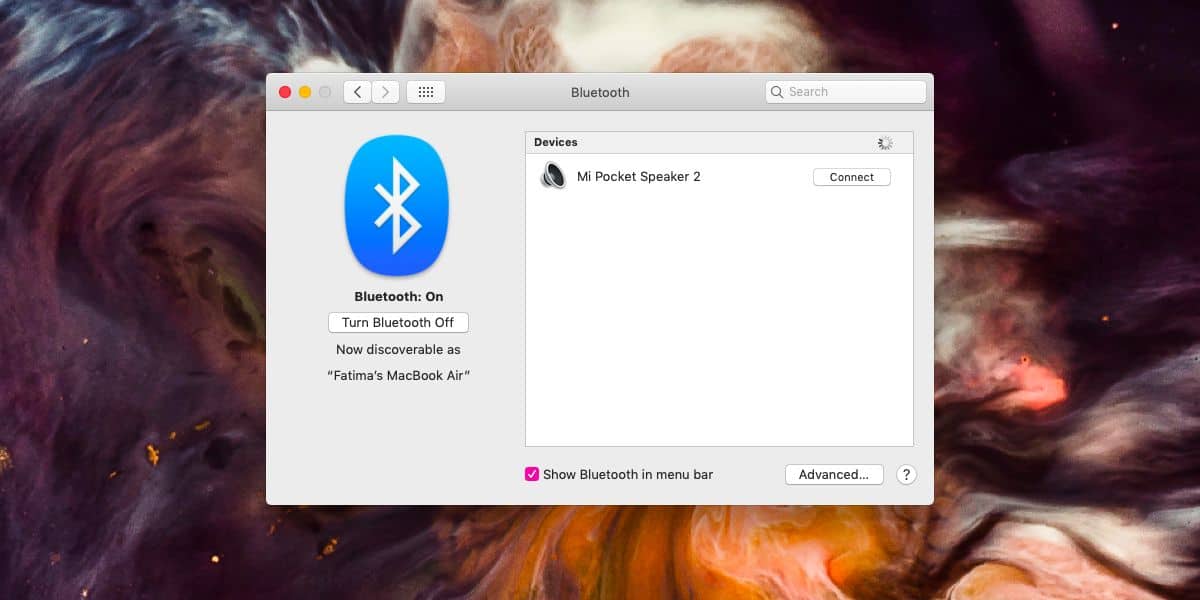Screen dimensions: 1200x600
Task: Connect to Mi Pocket Speaker 2
Action: 851,176
